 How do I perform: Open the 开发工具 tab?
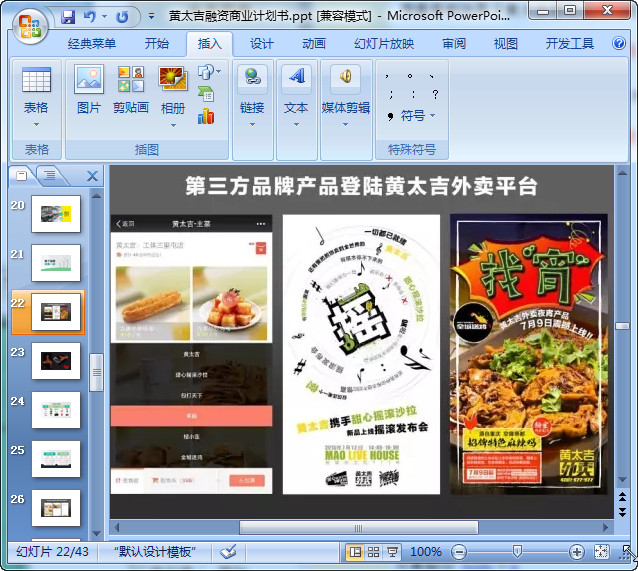[x=570, y=43]
